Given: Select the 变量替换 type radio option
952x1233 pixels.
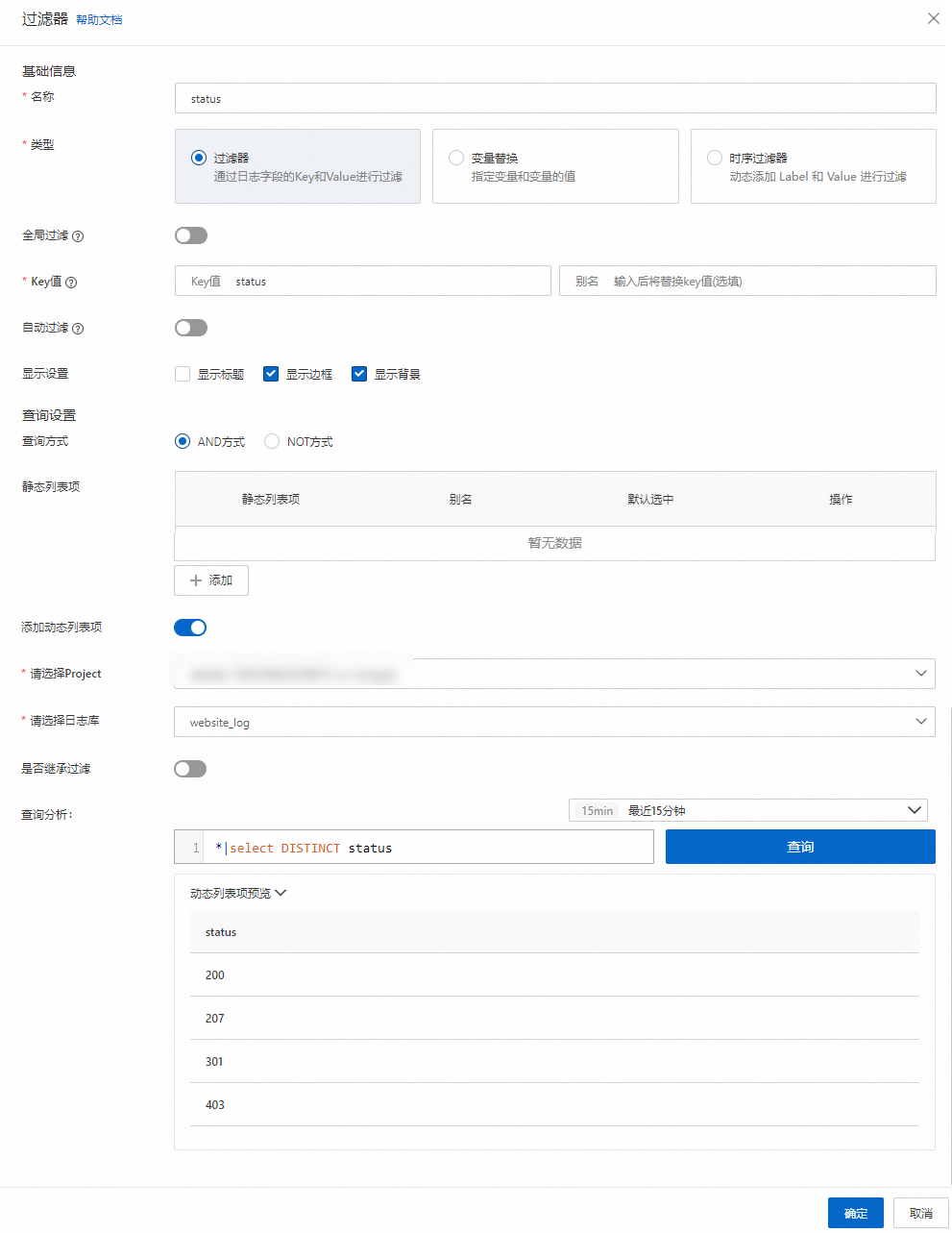Looking at the screenshot, I should tap(456, 158).
